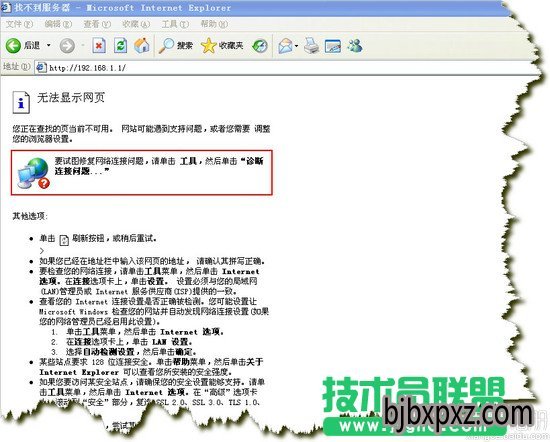Open the 收藏(A) menu
This screenshot has height=442, width=550.
136,24
